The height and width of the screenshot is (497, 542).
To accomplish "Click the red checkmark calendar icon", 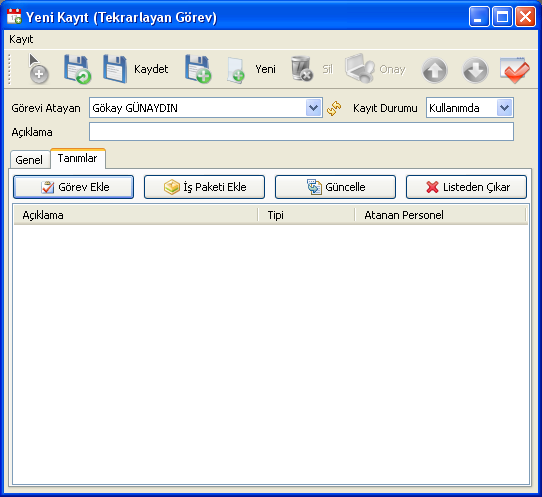I will (515, 70).
